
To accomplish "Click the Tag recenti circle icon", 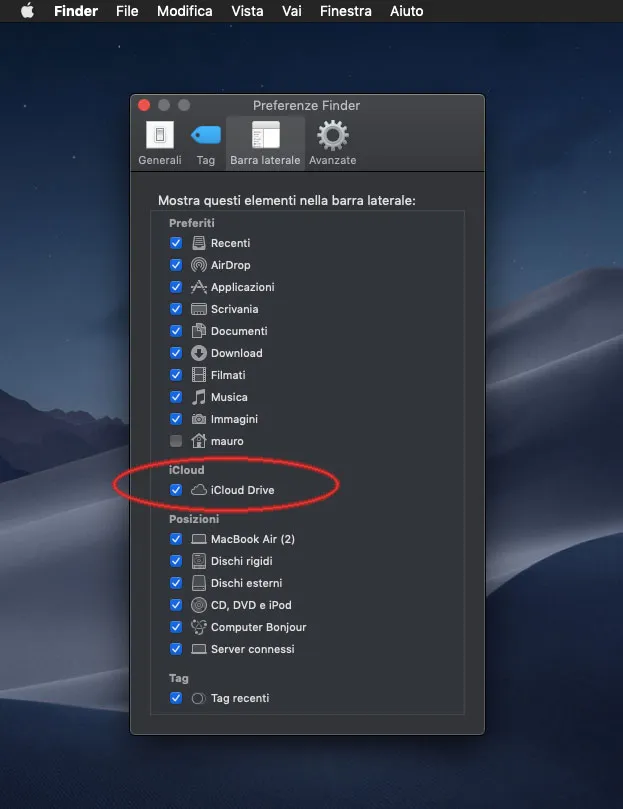I will 199,699.
